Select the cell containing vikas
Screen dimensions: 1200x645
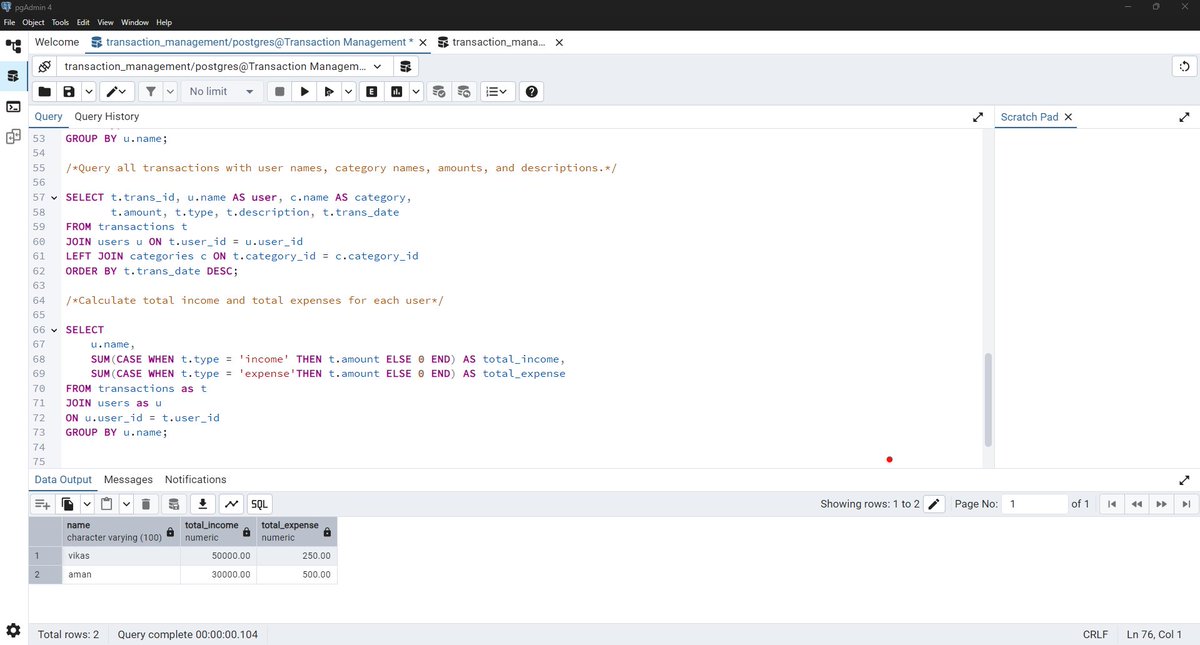pyautogui.click(x=121, y=556)
